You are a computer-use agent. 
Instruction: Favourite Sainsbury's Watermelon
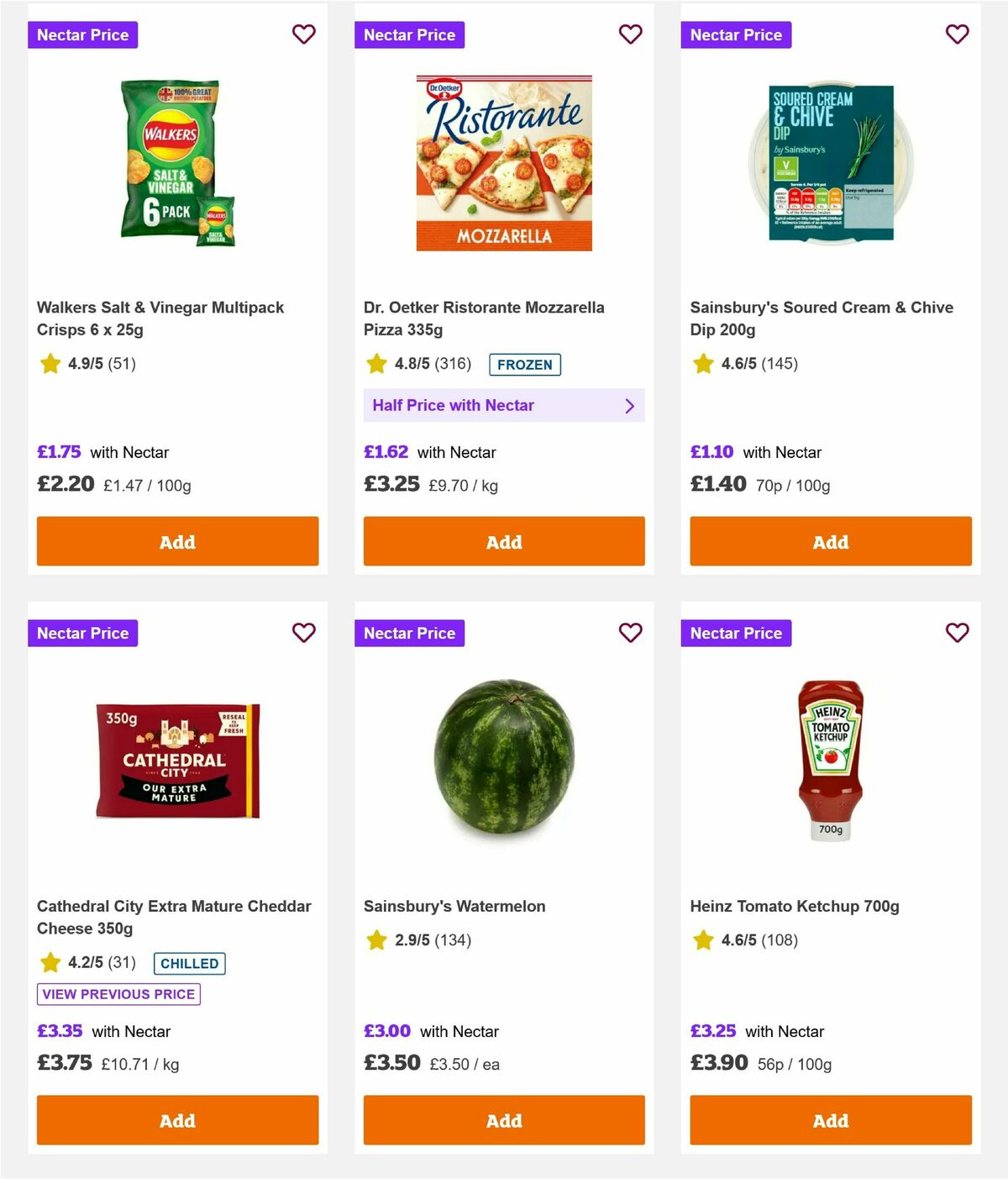pyautogui.click(x=630, y=633)
